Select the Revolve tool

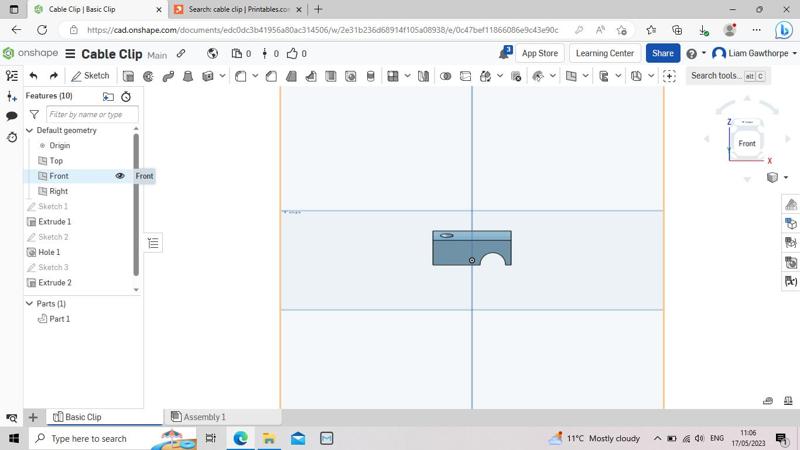[x=148, y=76]
